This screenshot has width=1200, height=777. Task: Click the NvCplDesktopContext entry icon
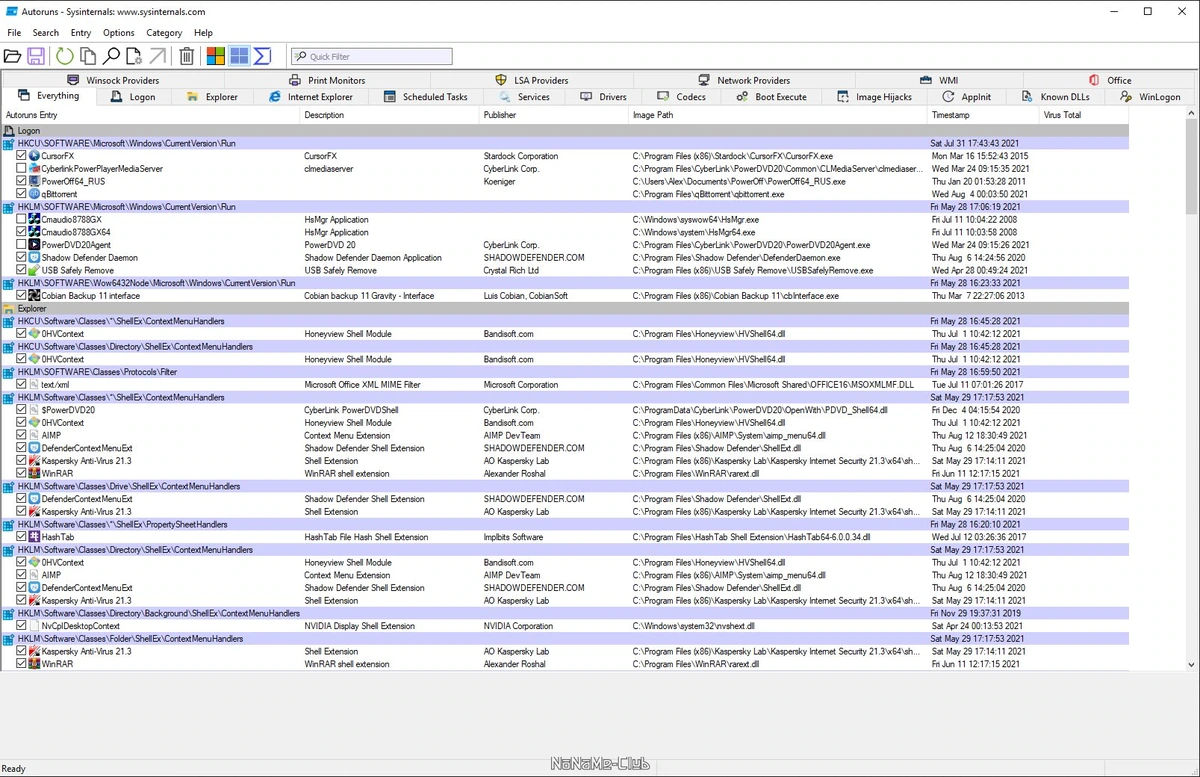(x=34, y=626)
